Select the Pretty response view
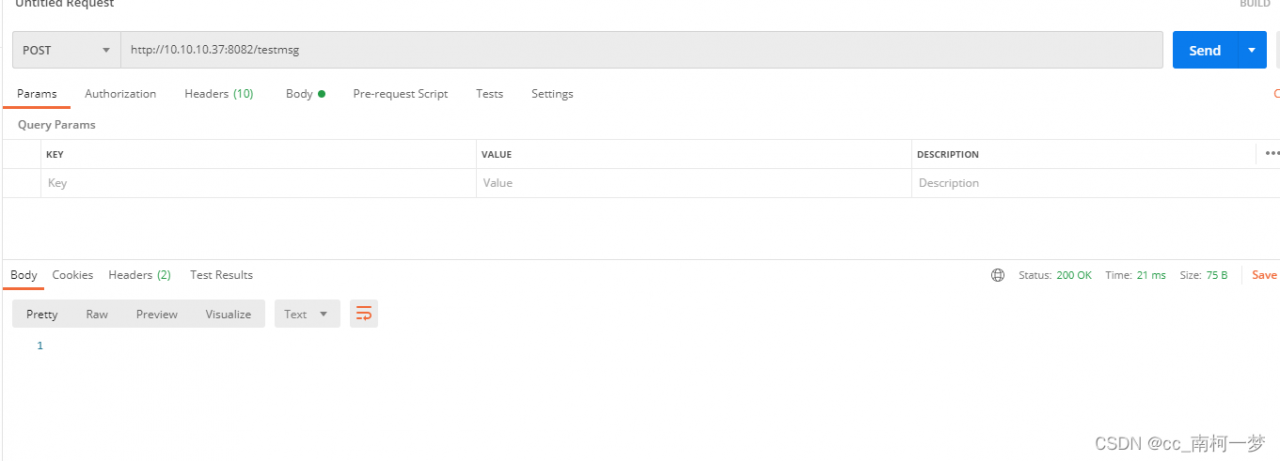Image resolution: width=1280 pixels, height=461 pixels. coord(42,314)
